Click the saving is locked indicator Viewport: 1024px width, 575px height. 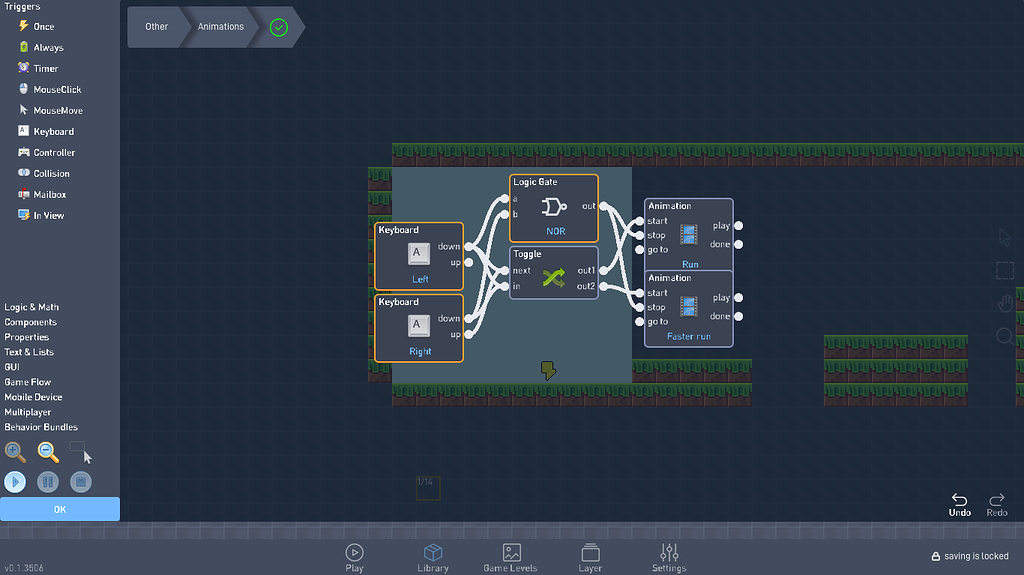(970, 556)
